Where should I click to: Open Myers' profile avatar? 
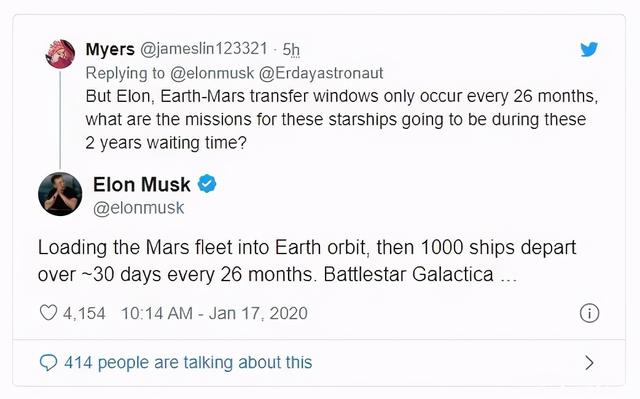60,53
